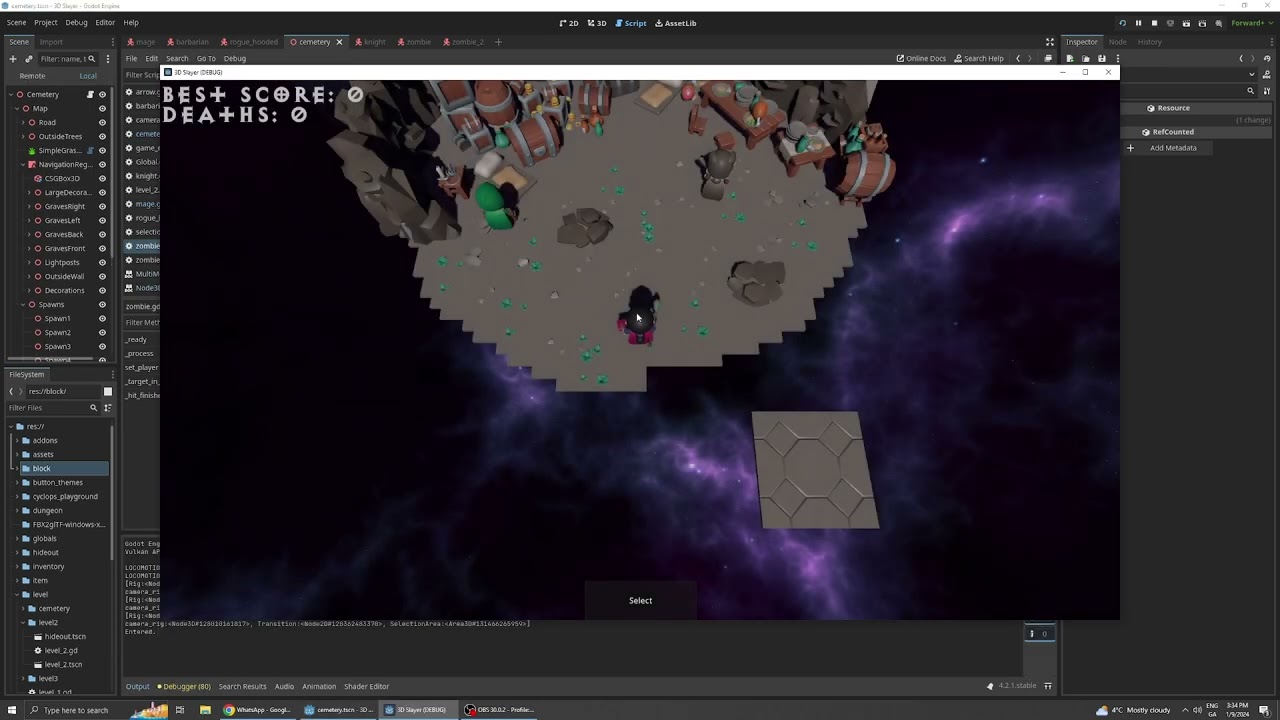Image resolution: width=1280 pixels, height=720 pixels.
Task: Switch to the Node tab
Action: click(1118, 42)
